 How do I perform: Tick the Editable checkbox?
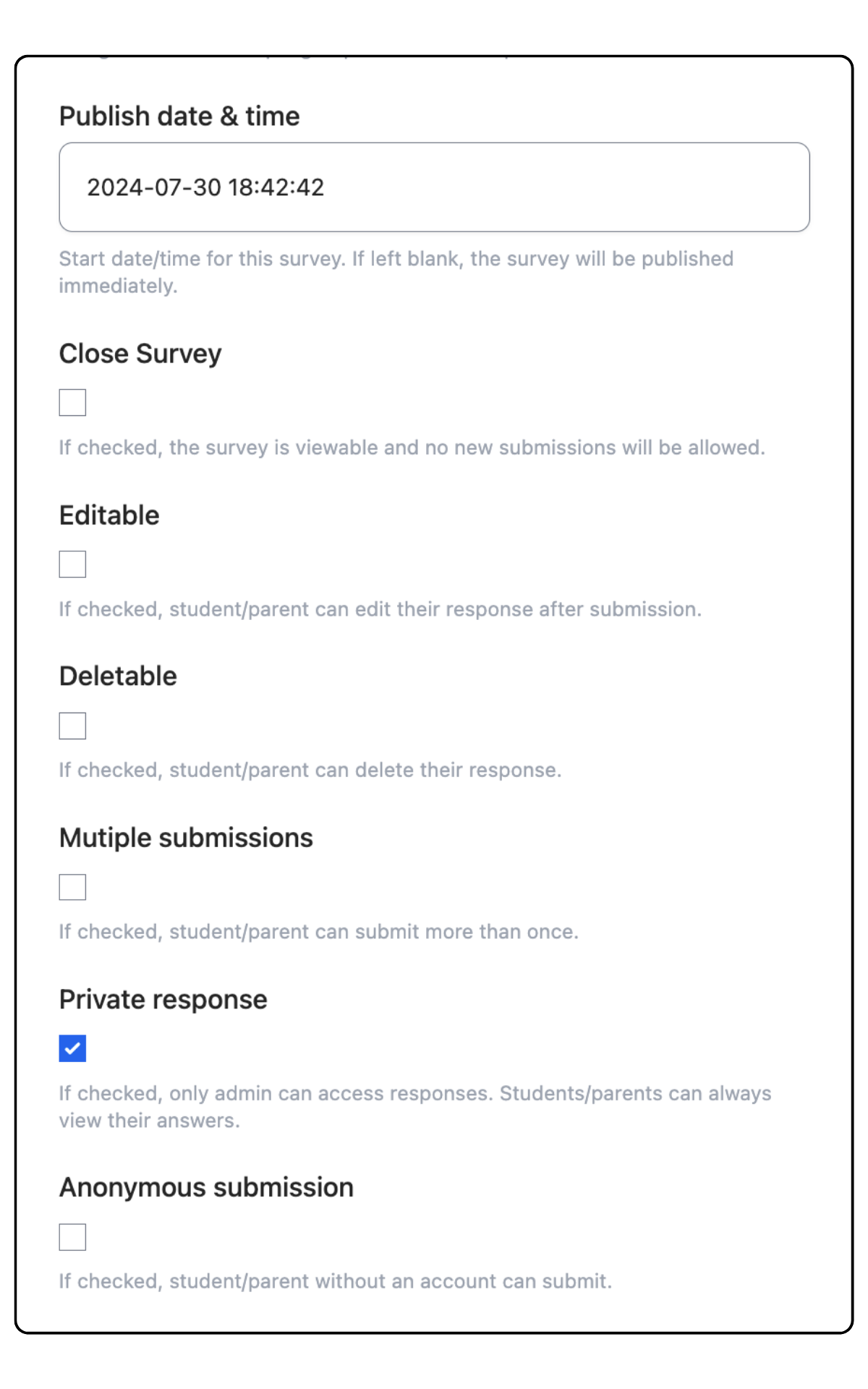point(72,564)
